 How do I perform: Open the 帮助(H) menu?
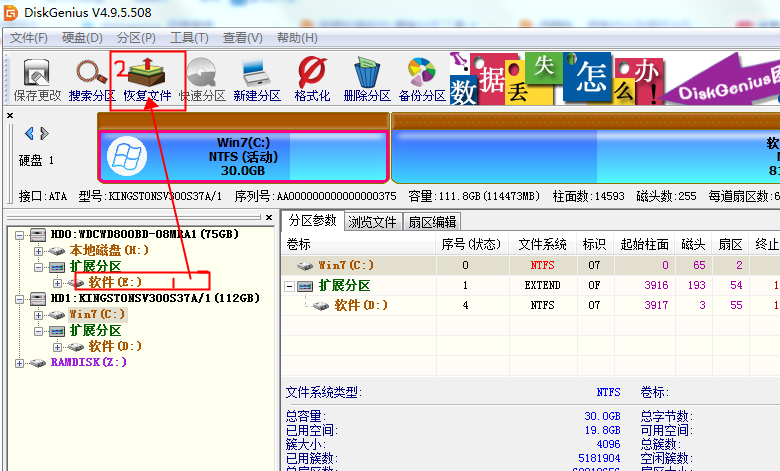click(297, 38)
